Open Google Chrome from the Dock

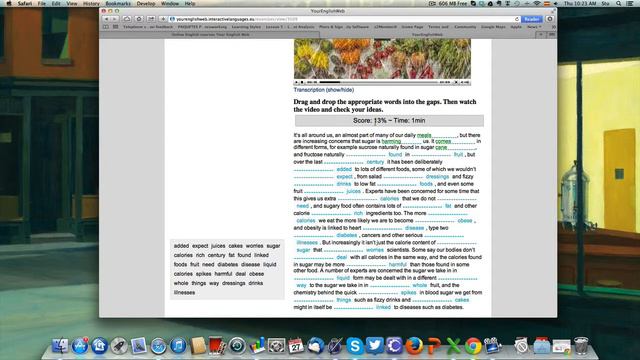point(473,346)
